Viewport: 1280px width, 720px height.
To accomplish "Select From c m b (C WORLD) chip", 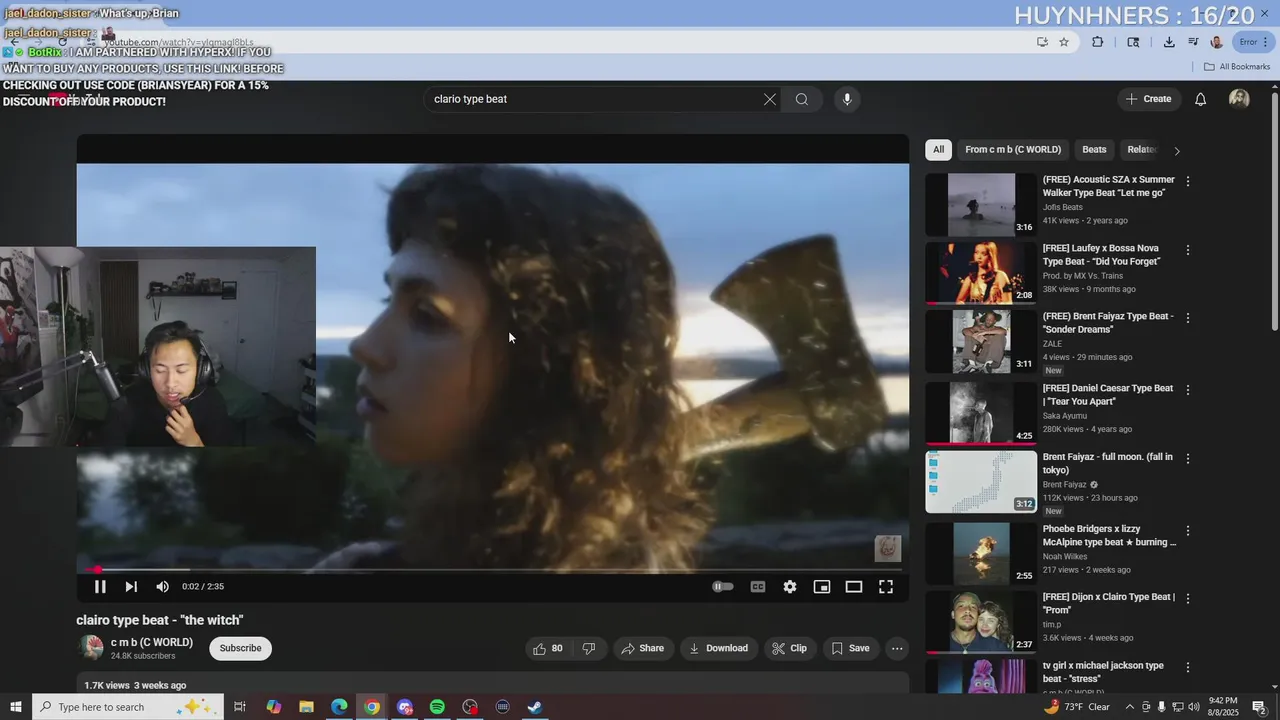I will tap(1013, 150).
